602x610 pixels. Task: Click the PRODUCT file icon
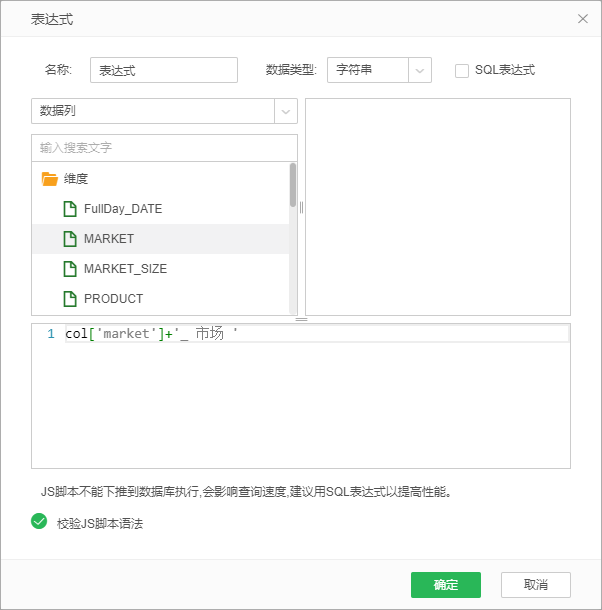[x=70, y=299]
